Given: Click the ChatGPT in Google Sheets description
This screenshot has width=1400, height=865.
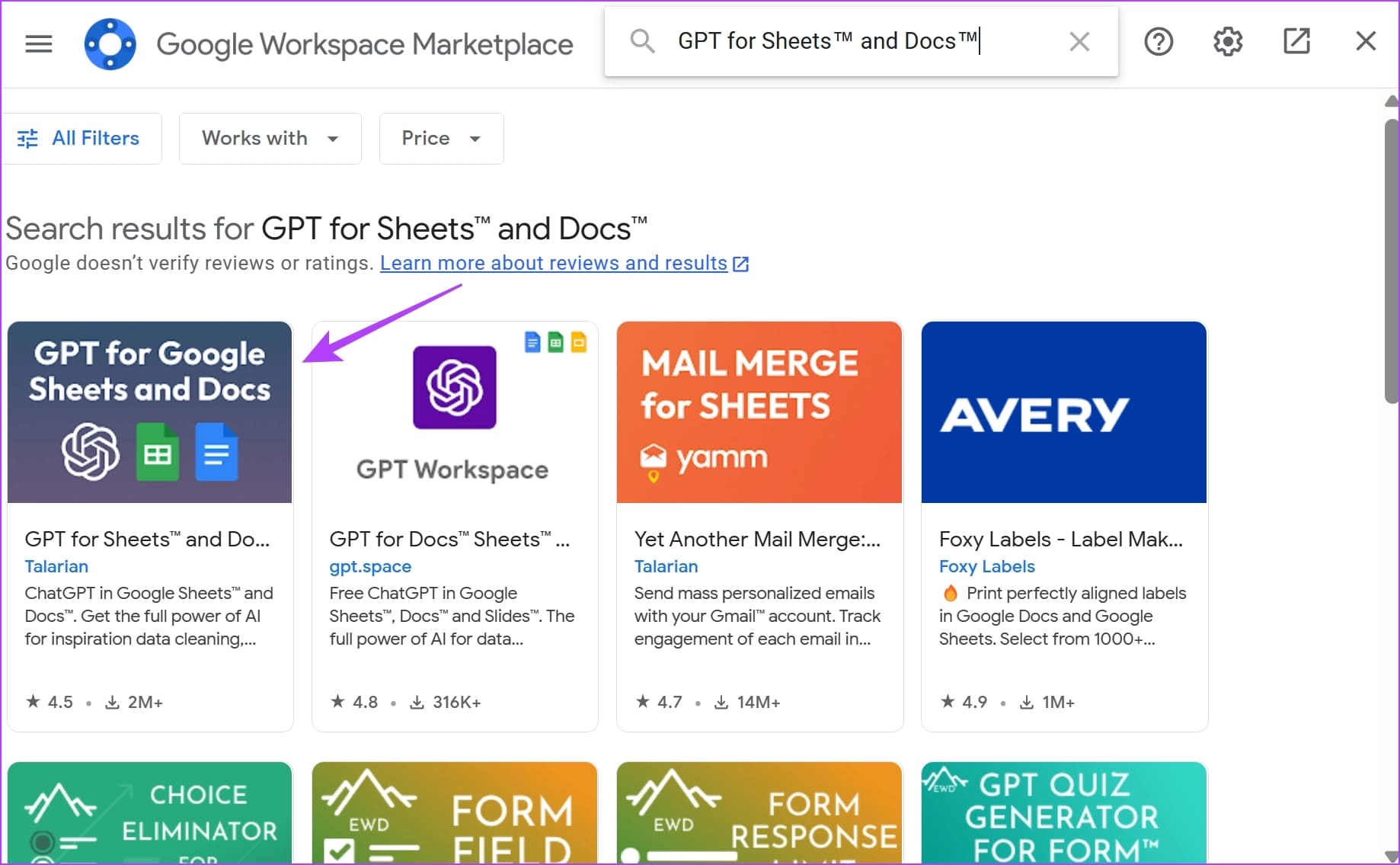Looking at the screenshot, I should point(149,616).
